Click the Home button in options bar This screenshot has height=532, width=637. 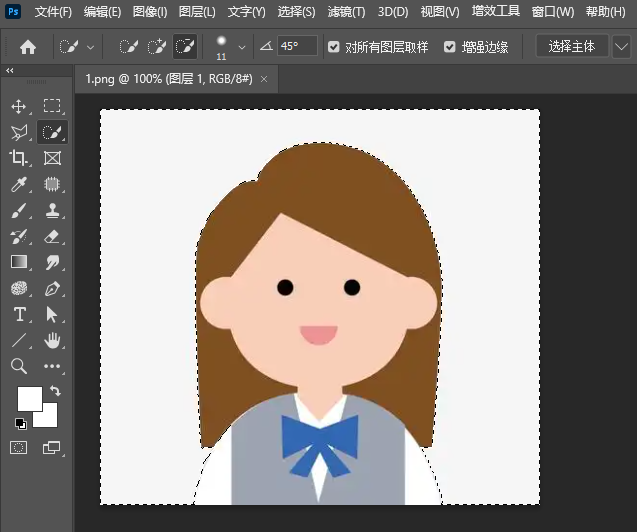pos(28,47)
